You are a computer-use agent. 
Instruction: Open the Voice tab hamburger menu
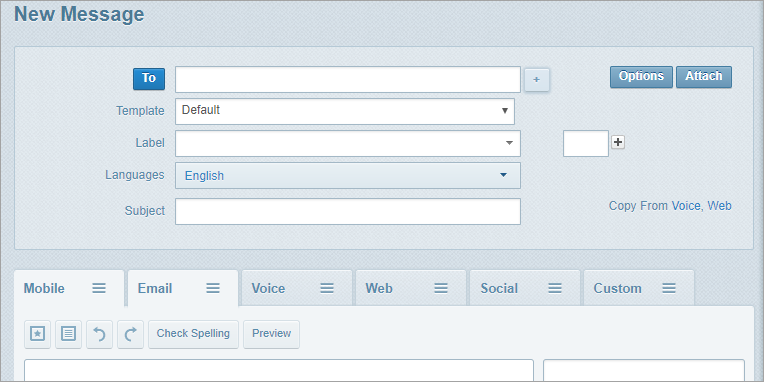327,288
